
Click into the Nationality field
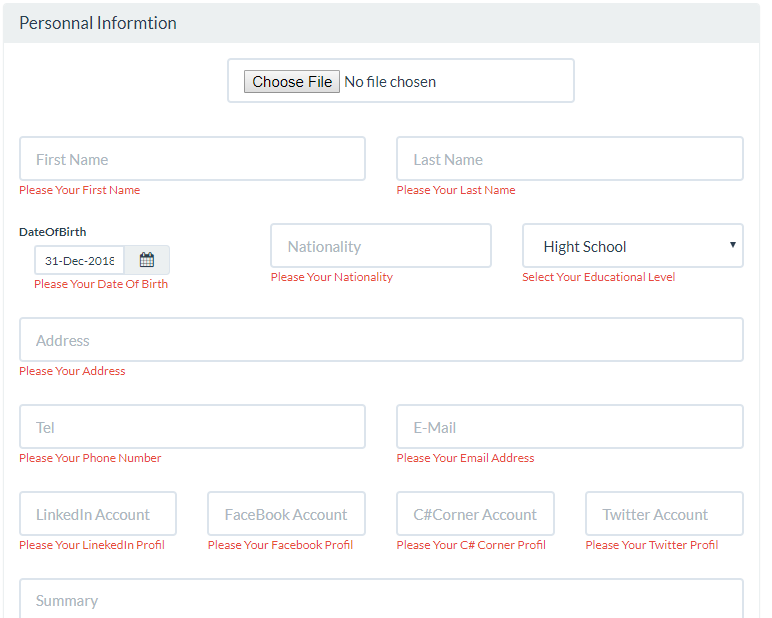381,246
